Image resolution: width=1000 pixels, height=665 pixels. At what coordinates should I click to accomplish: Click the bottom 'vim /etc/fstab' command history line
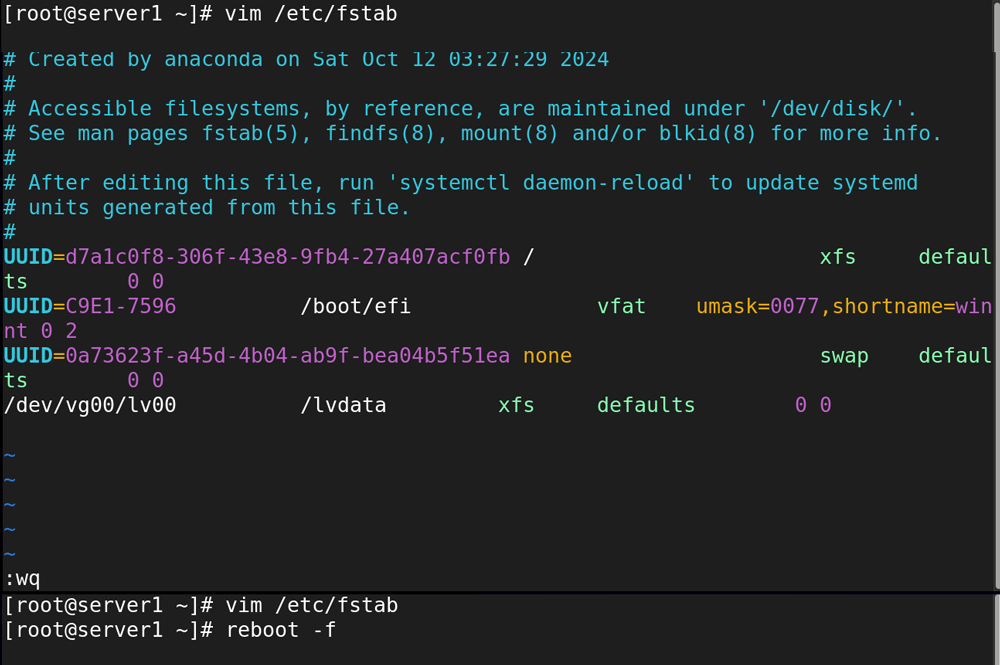311,605
